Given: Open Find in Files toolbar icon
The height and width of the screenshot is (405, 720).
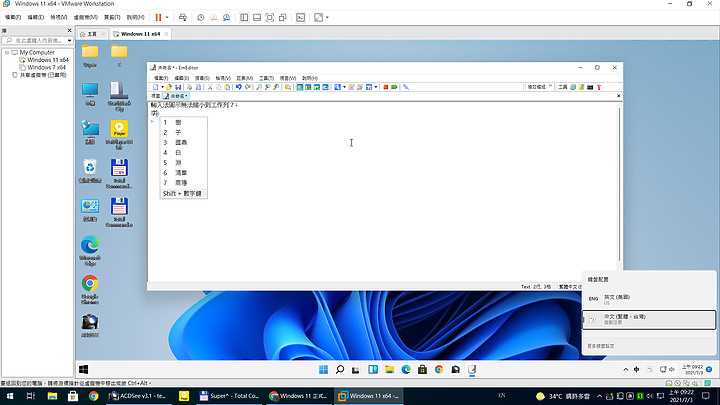Looking at the screenshot, I should click(x=288, y=87).
